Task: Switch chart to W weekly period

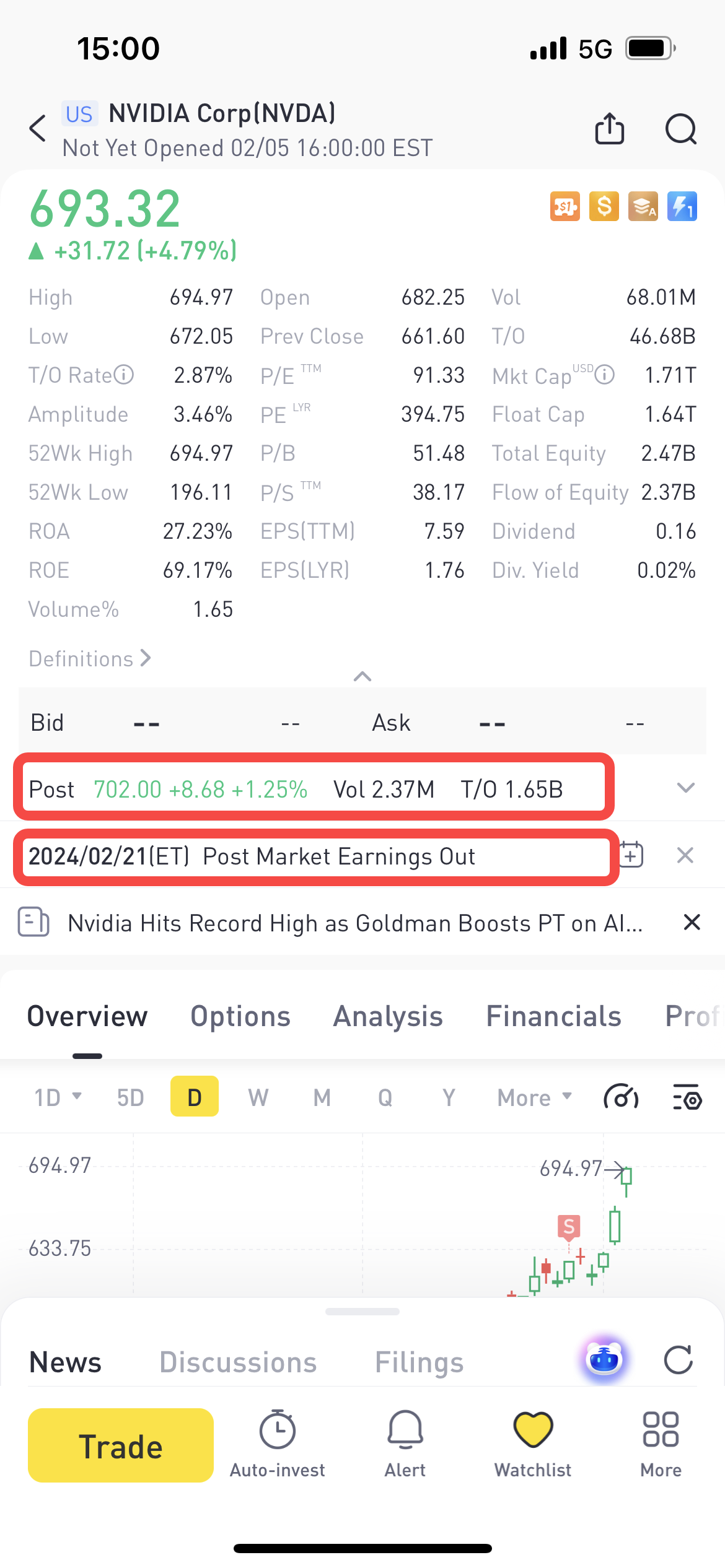Action: coord(258,1097)
